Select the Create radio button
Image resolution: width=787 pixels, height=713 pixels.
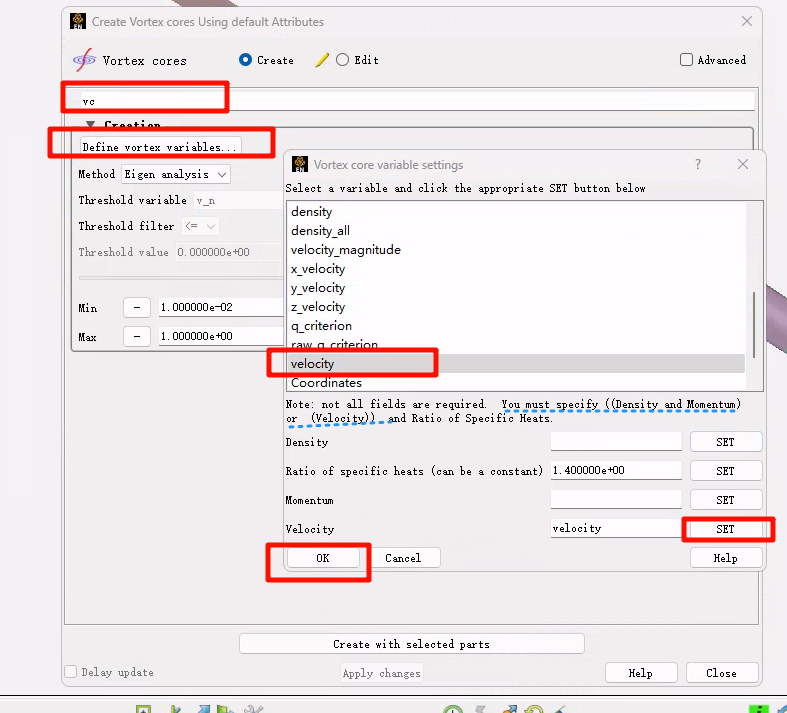[245, 60]
